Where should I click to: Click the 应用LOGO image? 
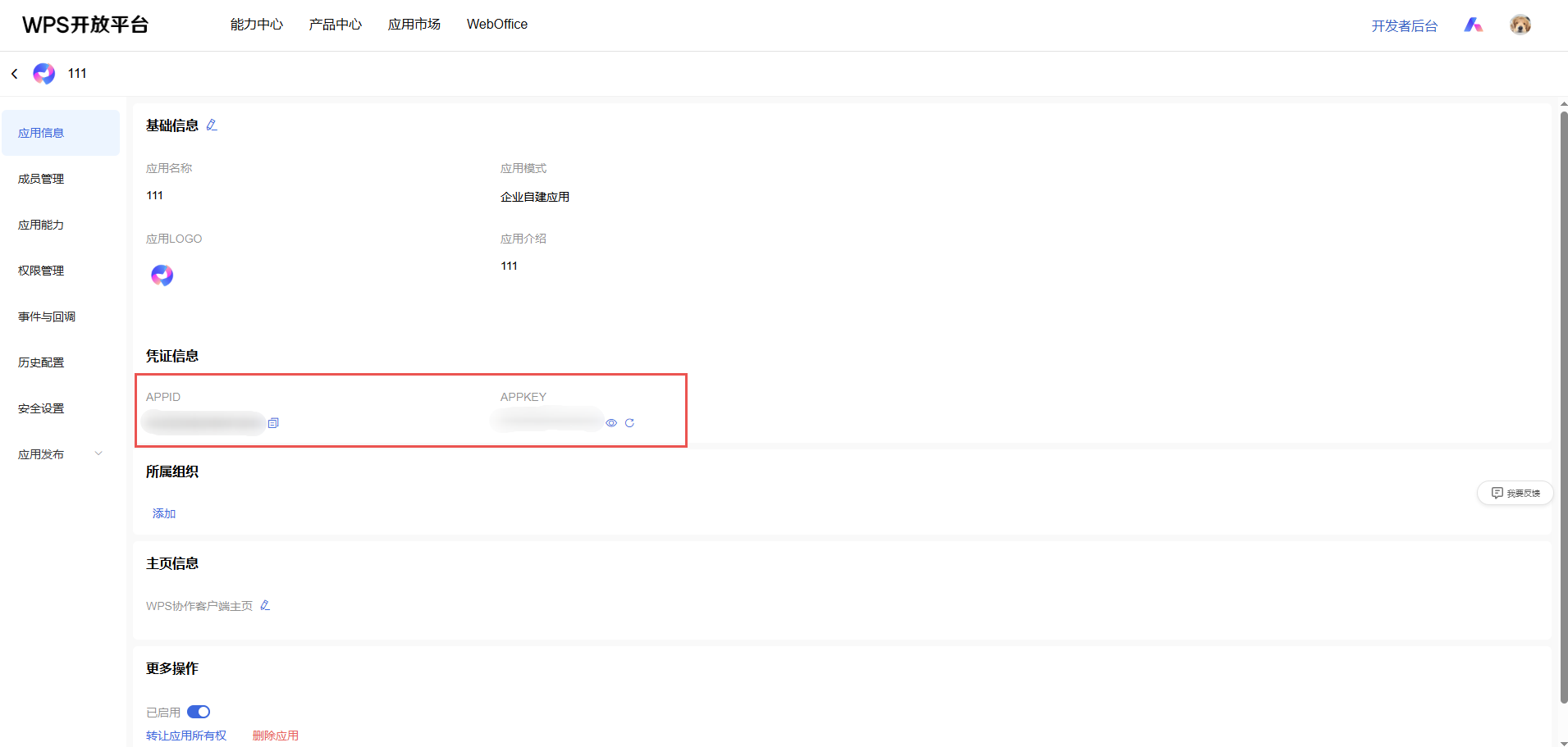162,276
